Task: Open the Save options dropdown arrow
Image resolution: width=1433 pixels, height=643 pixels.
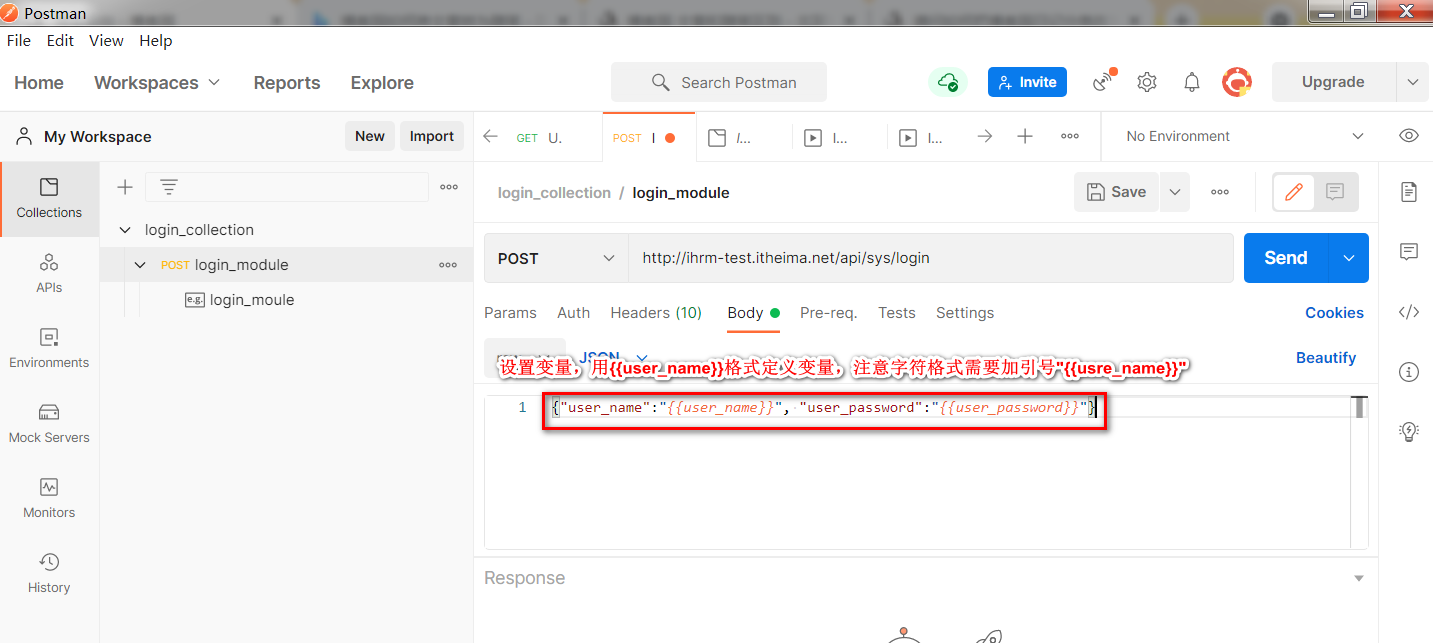Action: click(1175, 192)
